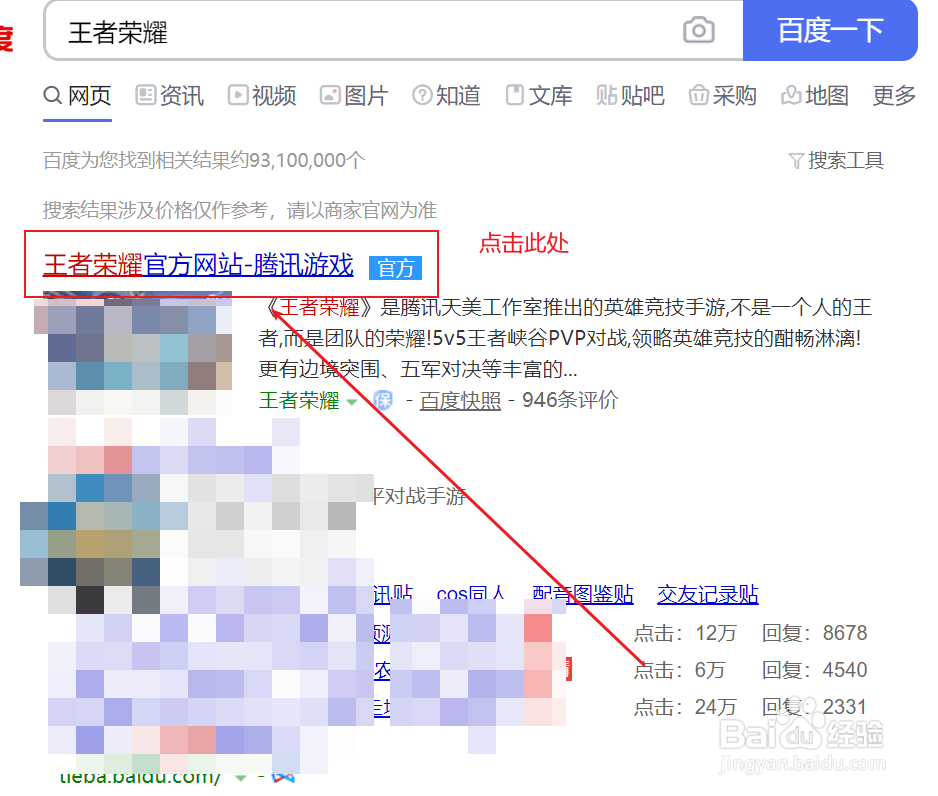This screenshot has height=796, width=938.
Task: Switch to the 贴吧 tab
Action: pos(630,96)
